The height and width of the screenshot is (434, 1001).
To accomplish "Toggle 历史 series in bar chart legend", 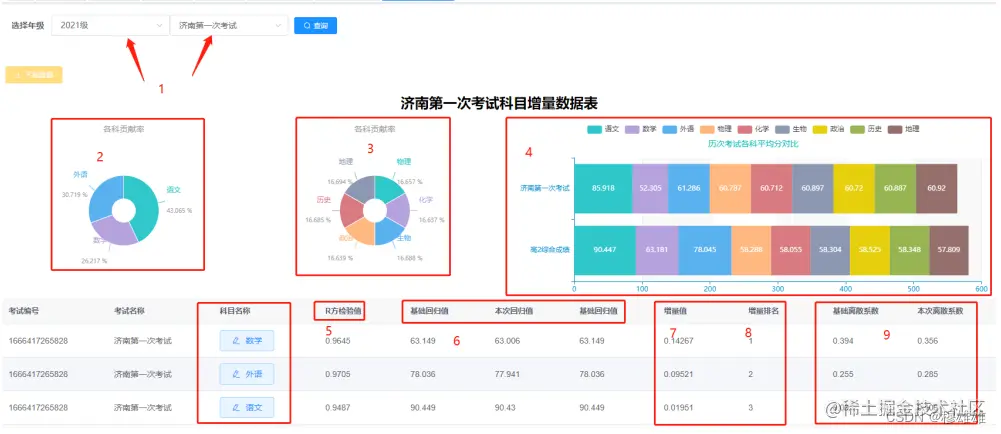I will [866, 129].
